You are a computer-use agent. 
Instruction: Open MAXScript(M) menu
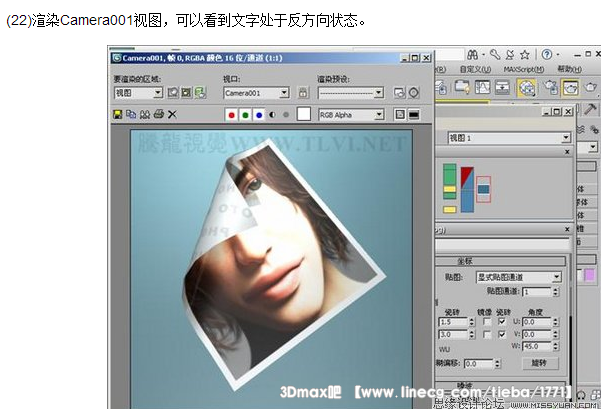coord(524,69)
